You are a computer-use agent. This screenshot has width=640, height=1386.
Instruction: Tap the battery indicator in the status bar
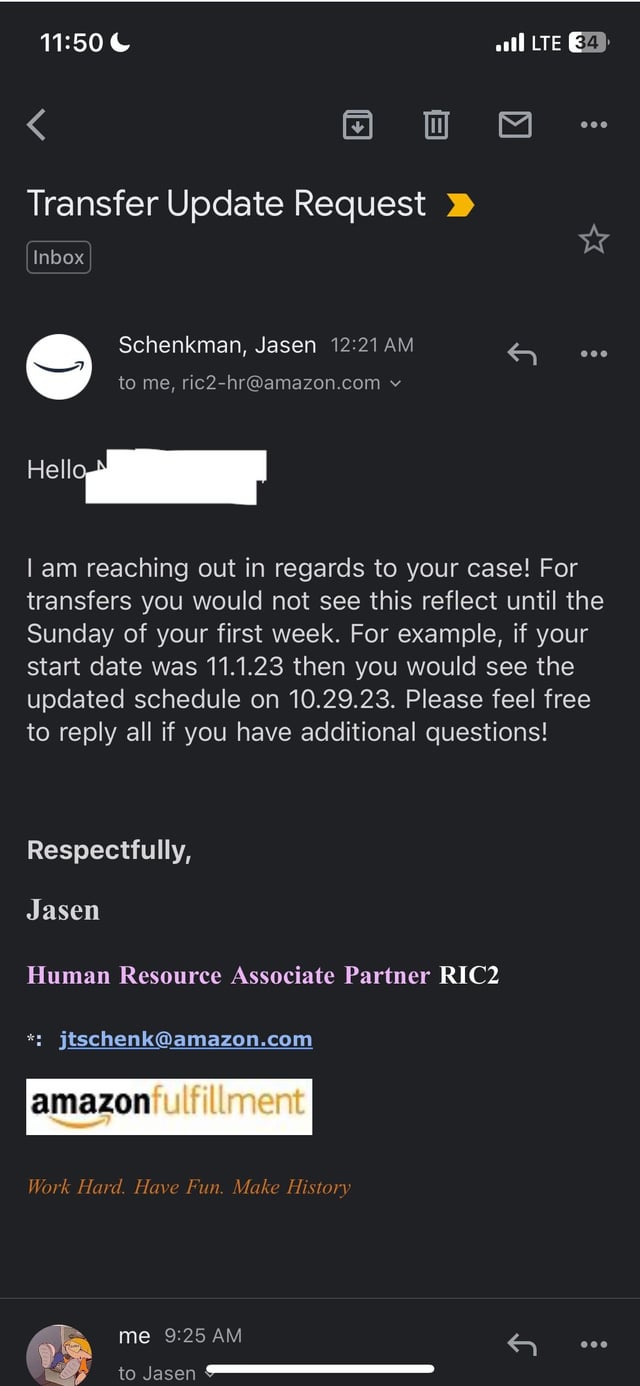(587, 42)
